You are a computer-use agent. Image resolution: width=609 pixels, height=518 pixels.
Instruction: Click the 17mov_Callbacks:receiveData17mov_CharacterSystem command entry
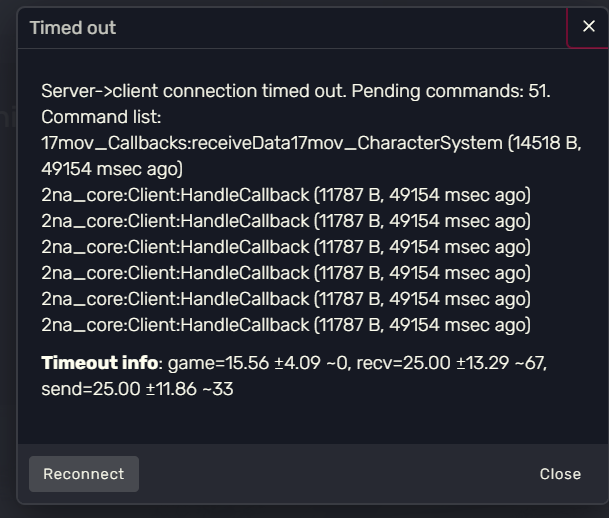pos(272,143)
